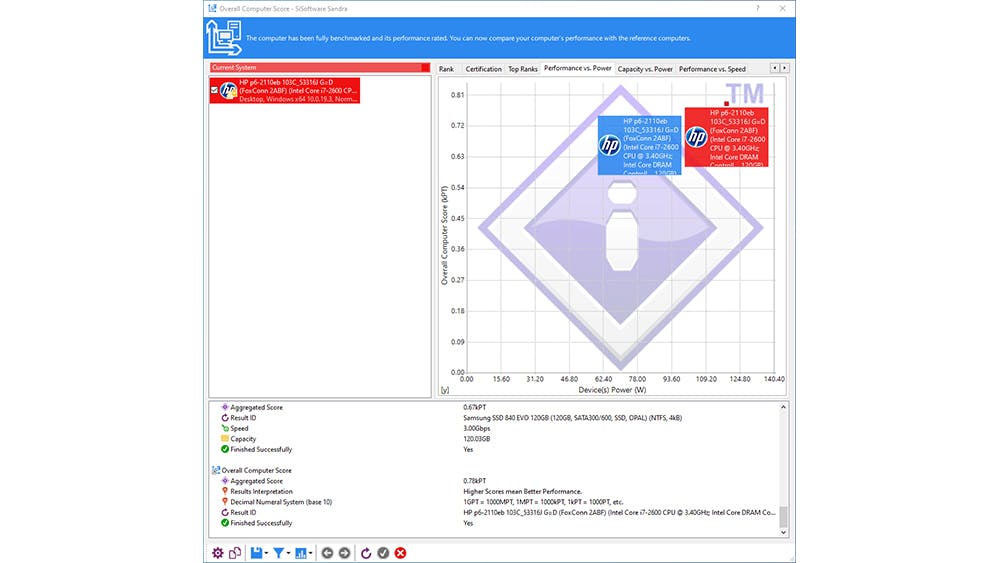
Task: Click Higher Scores mean Better Performance text
Action: coord(522,491)
